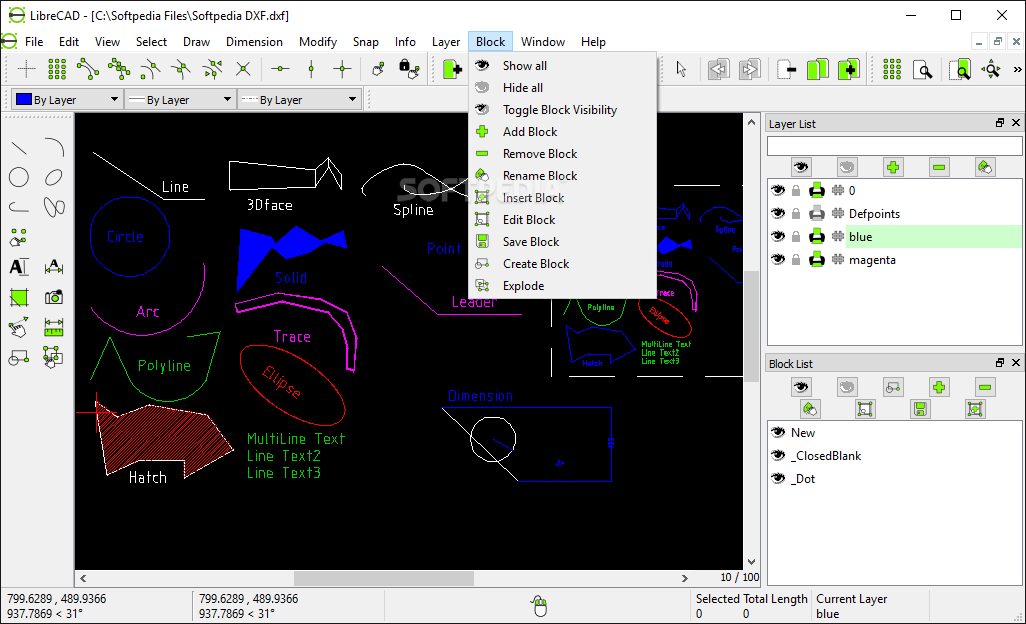The width and height of the screenshot is (1026, 624).
Task: Click the drawing's vertical scrollbar down arrow
Action: [751, 562]
